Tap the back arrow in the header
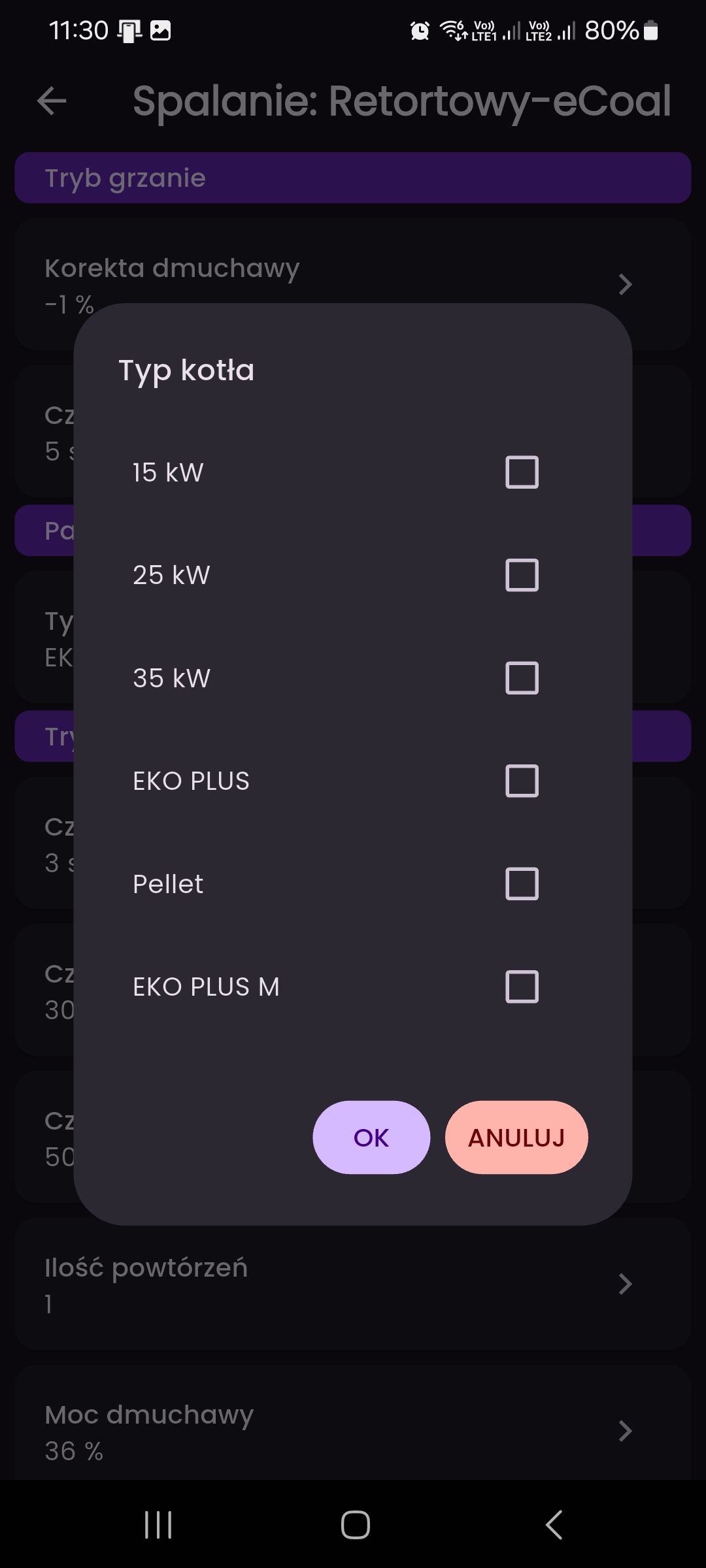The image size is (706, 1568). [52, 101]
